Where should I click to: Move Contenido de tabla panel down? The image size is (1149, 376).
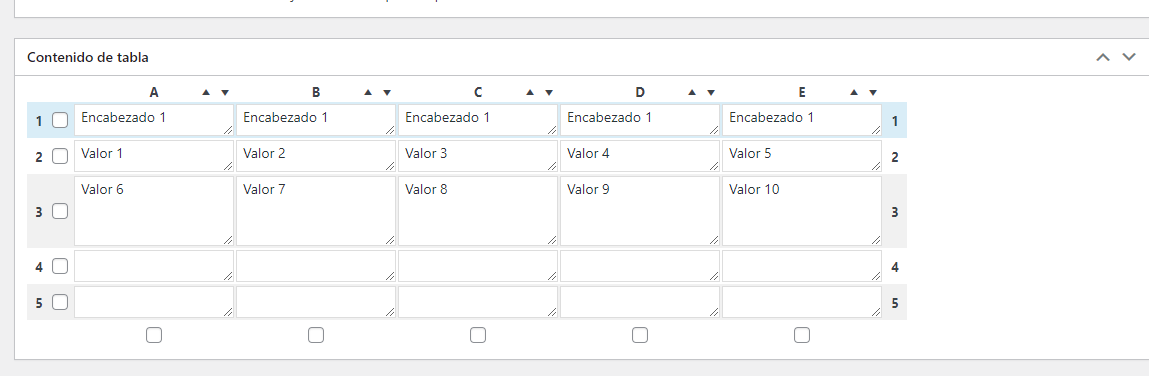click(1129, 57)
